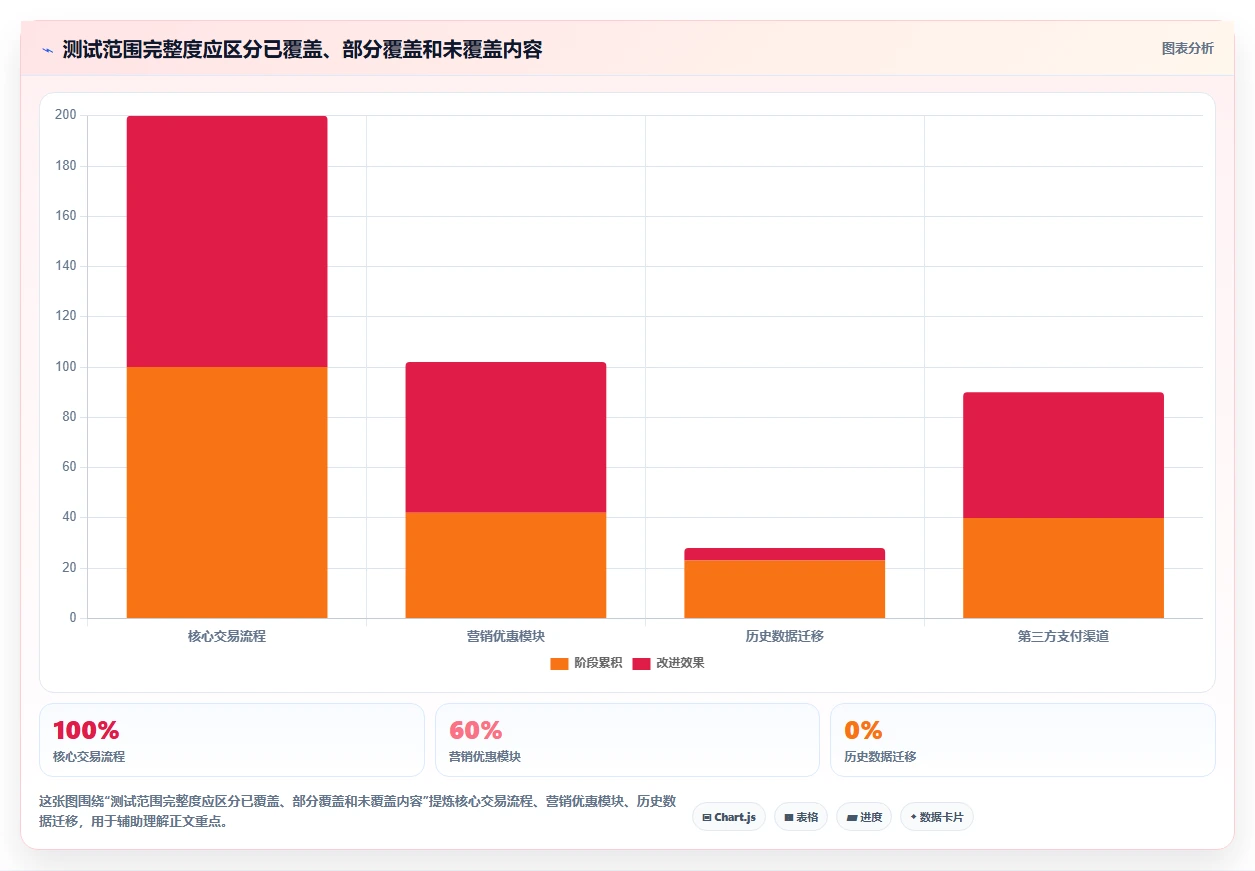The image size is (1255, 871).
Task: Select the 表格 tag chip
Action: tap(801, 817)
